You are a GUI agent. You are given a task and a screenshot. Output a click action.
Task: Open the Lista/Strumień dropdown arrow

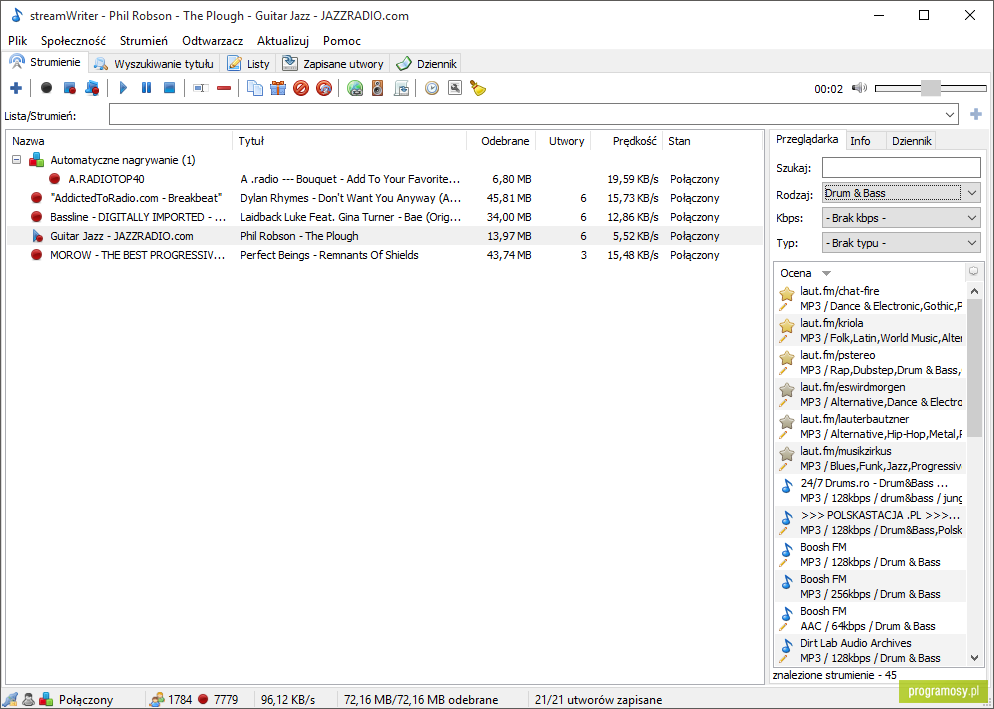[x=950, y=115]
